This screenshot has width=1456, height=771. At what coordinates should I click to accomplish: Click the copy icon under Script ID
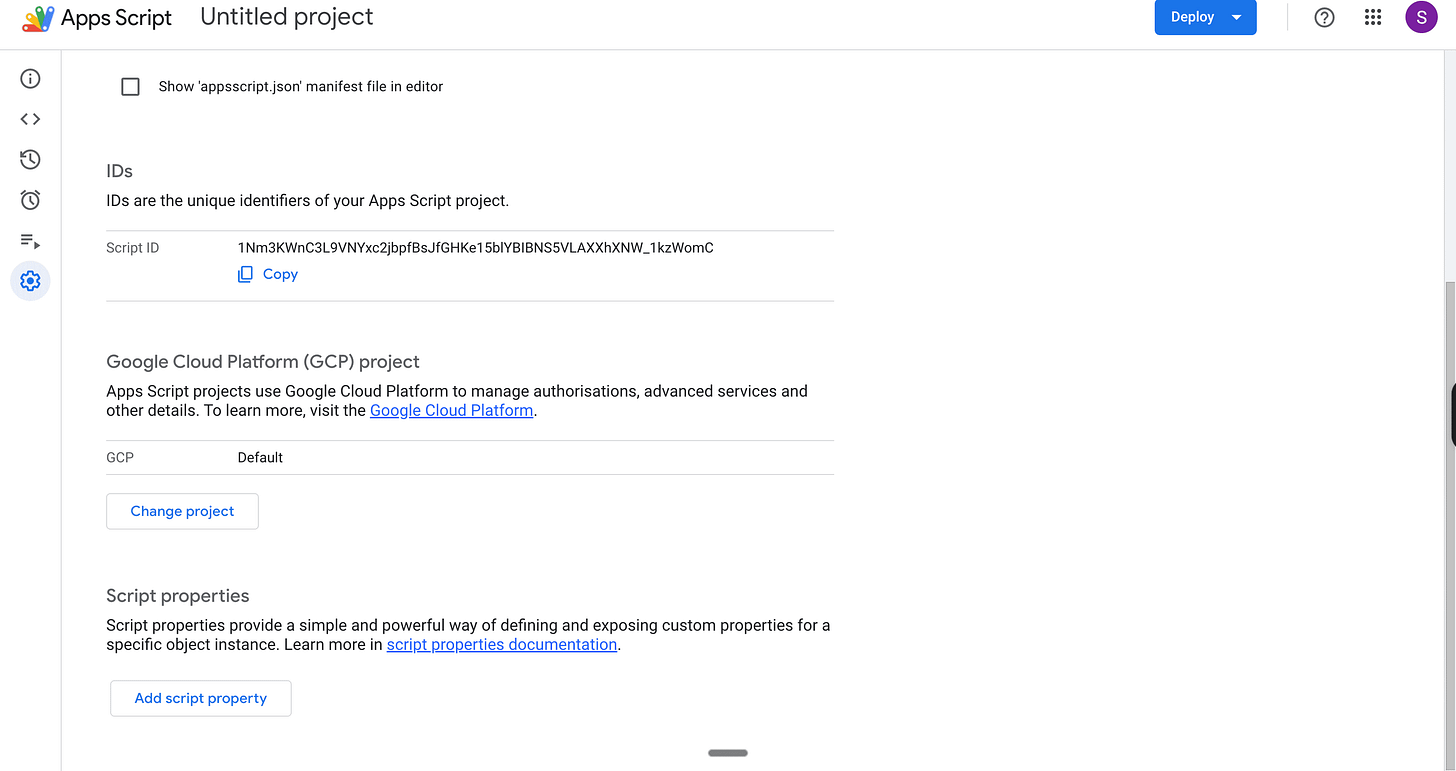245,274
